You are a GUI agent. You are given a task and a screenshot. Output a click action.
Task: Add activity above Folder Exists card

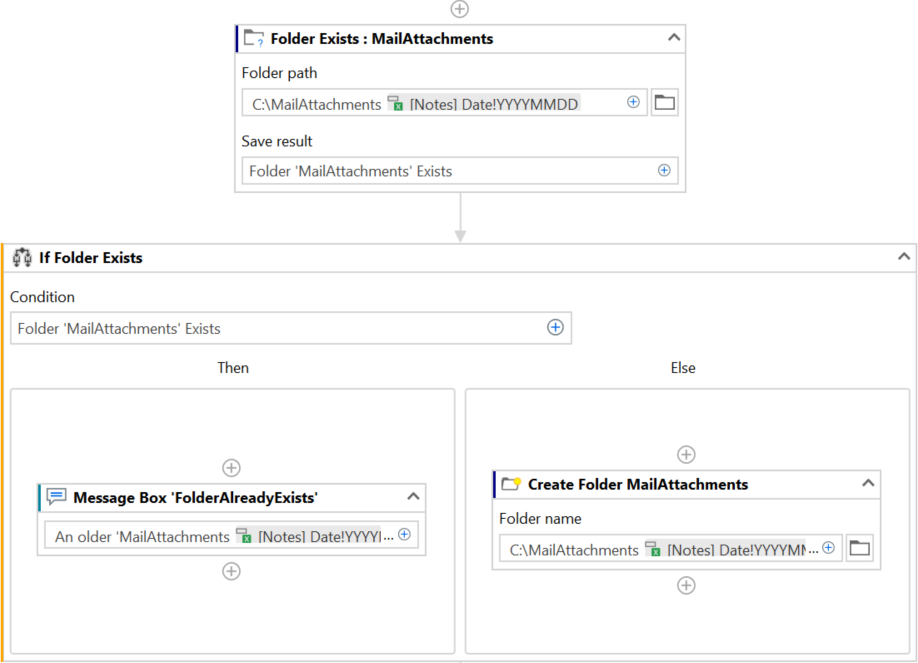click(x=460, y=9)
